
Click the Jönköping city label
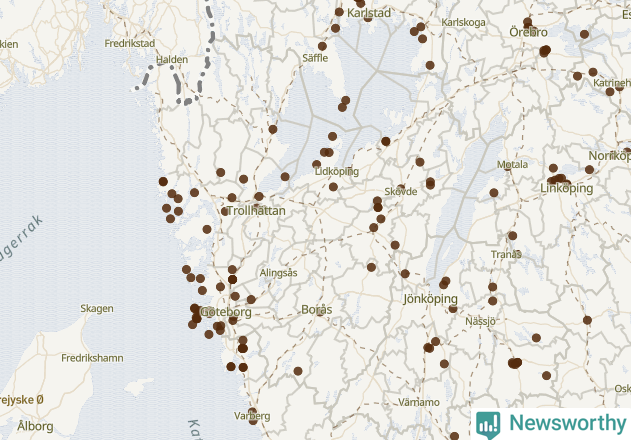pos(430,299)
